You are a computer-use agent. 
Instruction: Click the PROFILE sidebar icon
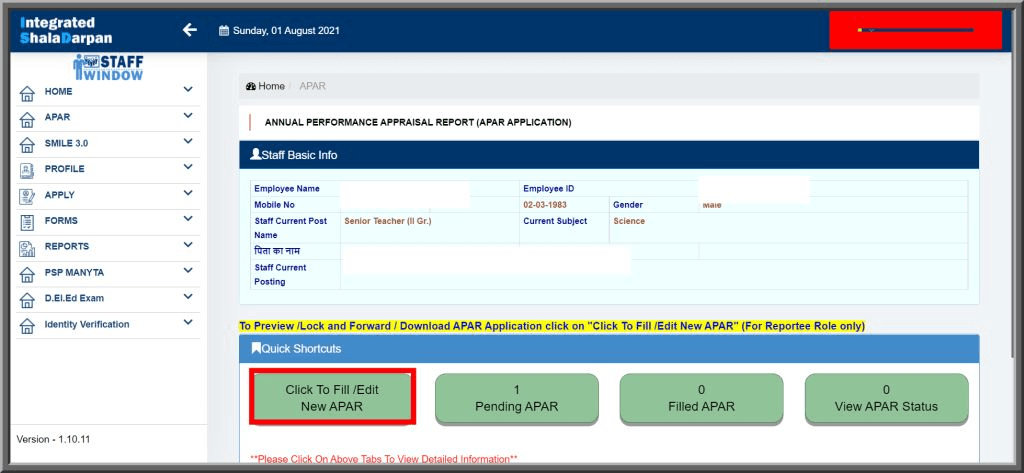(27, 170)
